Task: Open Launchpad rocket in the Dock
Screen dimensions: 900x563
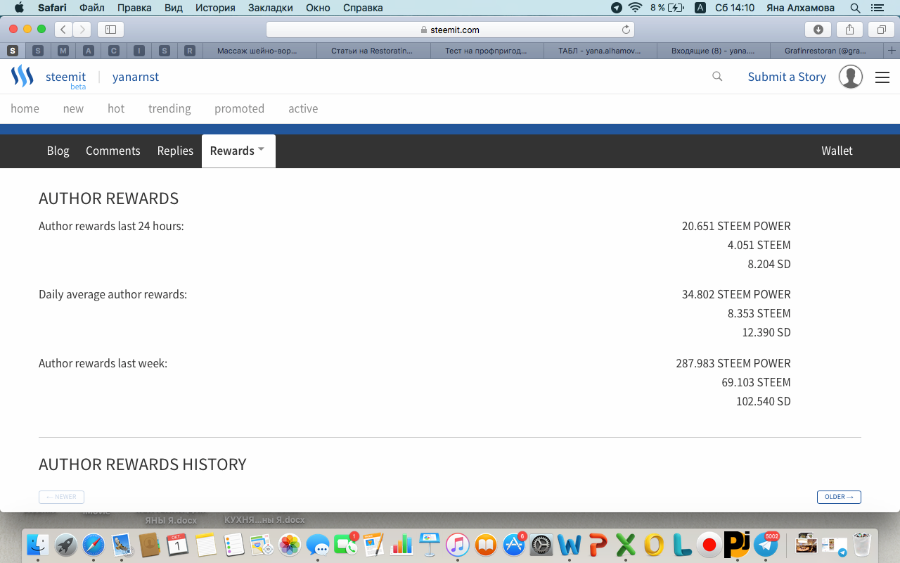Action: (65, 544)
